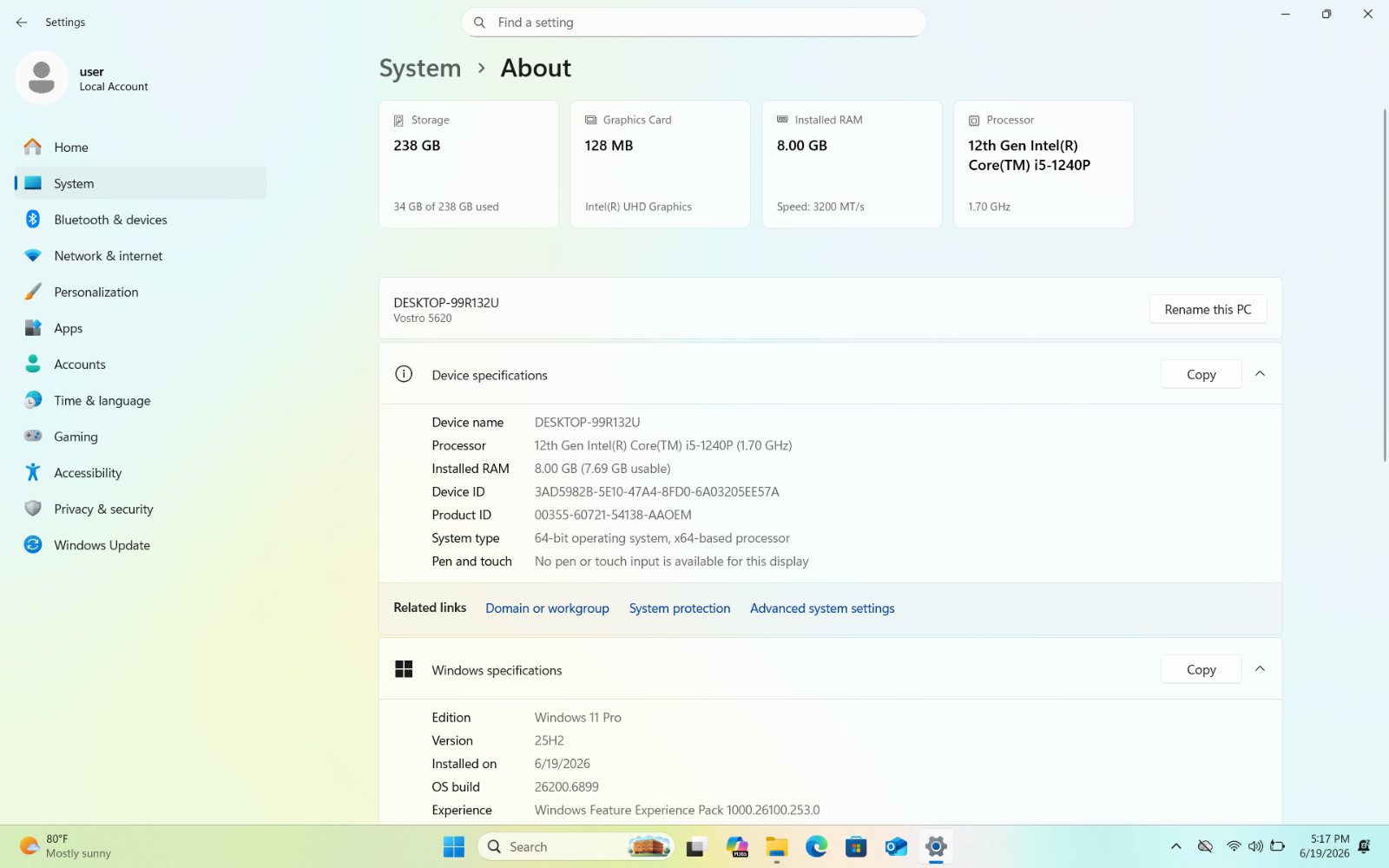Open the Processor info card
Image resolution: width=1389 pixels, height=868 pixels.
1044,164
